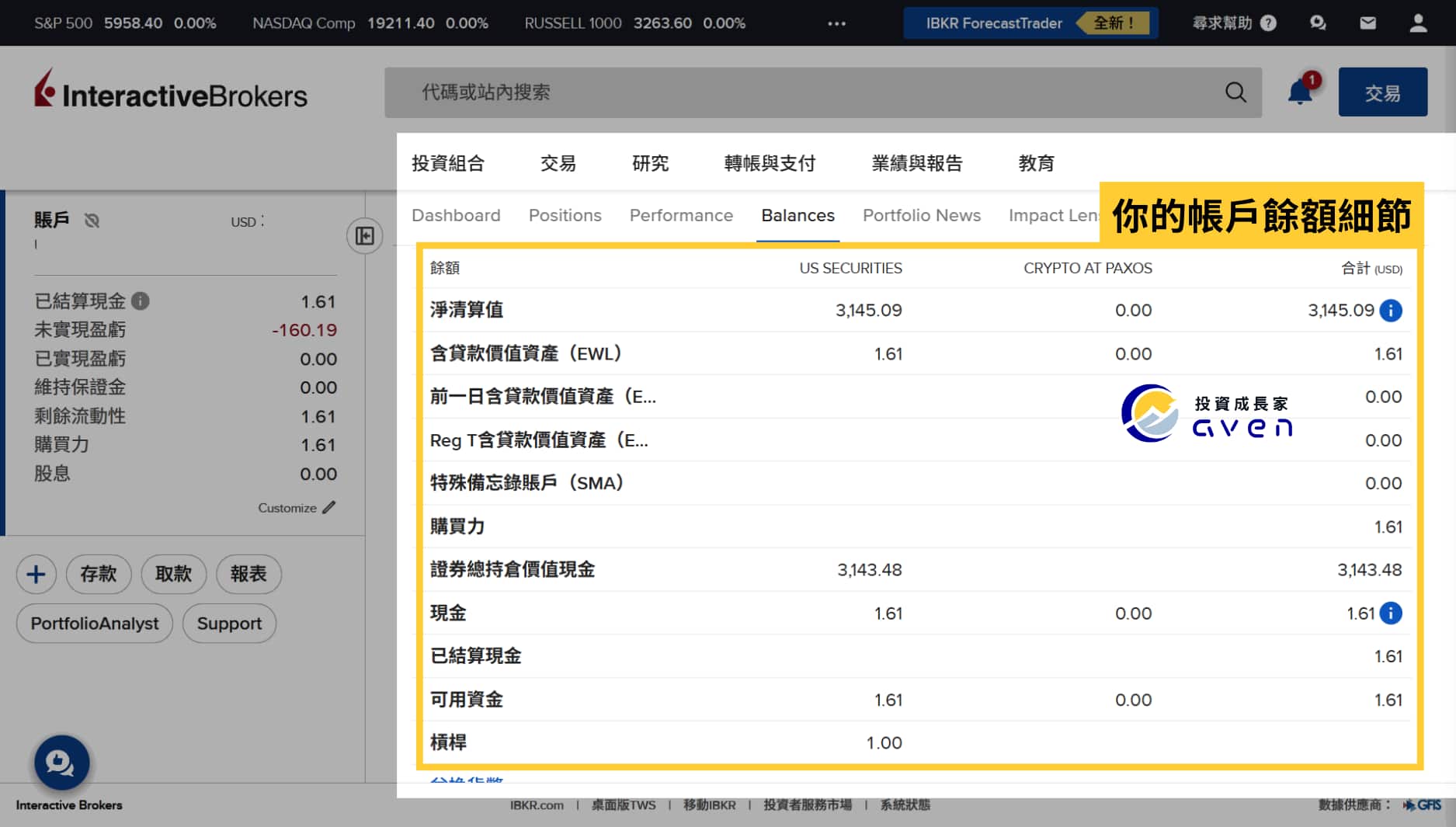Open the 業績與報告 menu
Screen dimensions: 1456x827
(917, 163)
